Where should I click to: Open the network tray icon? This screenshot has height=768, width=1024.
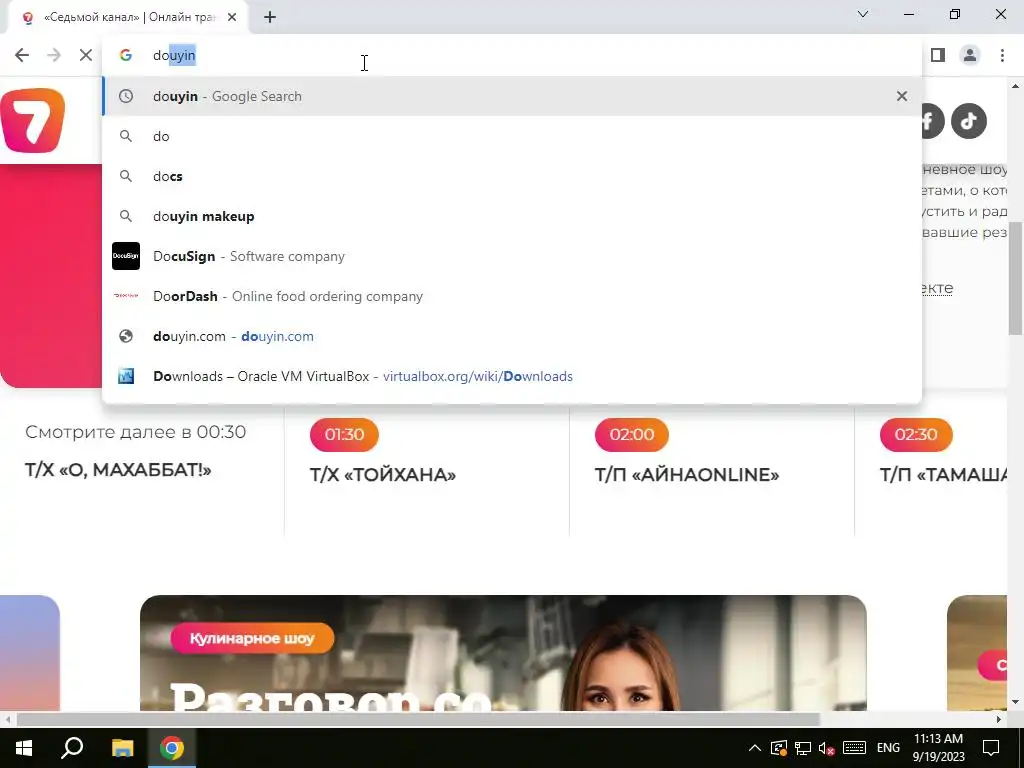803,748
